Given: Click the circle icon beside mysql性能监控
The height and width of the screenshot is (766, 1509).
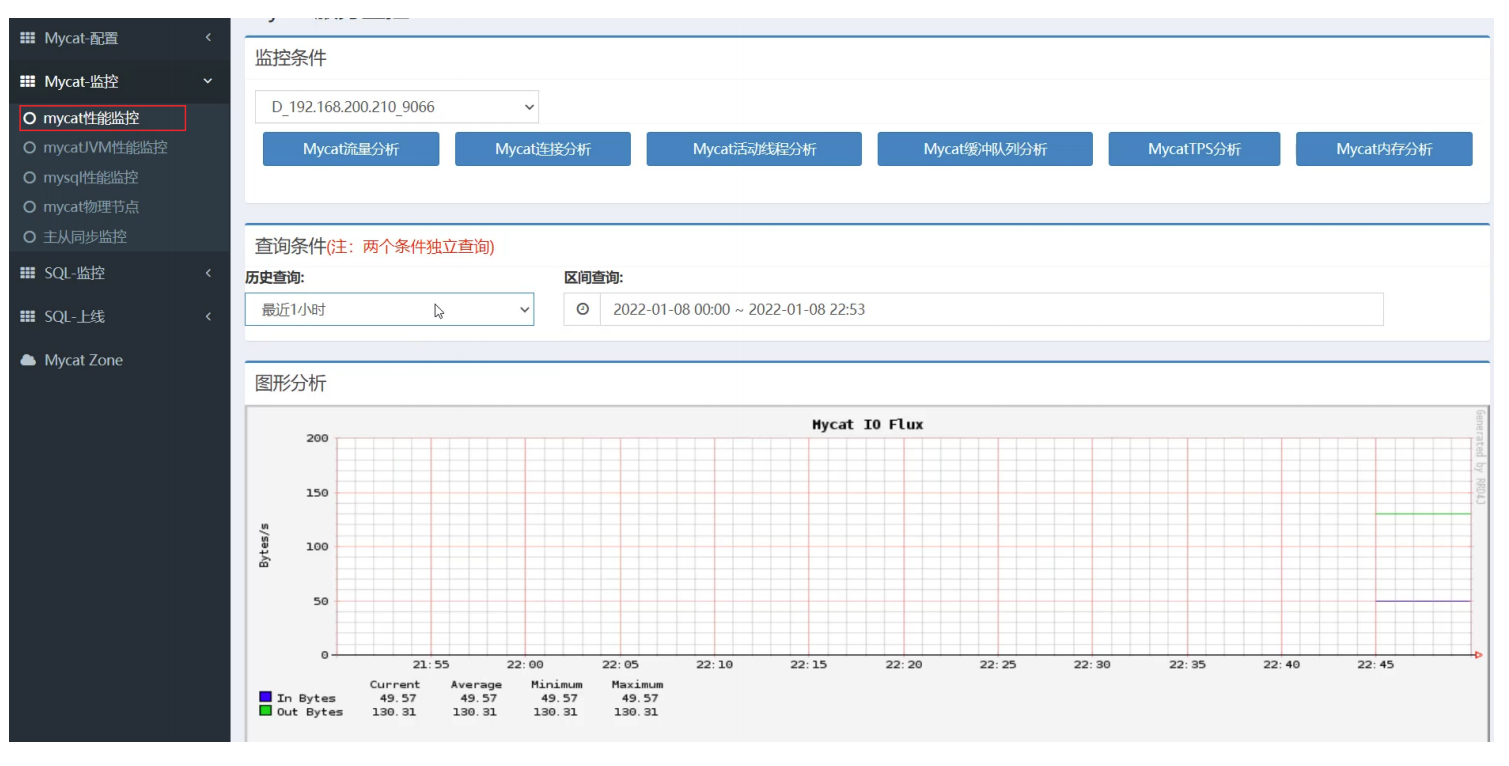Looking at the screenshot, I should click(29, 178).
